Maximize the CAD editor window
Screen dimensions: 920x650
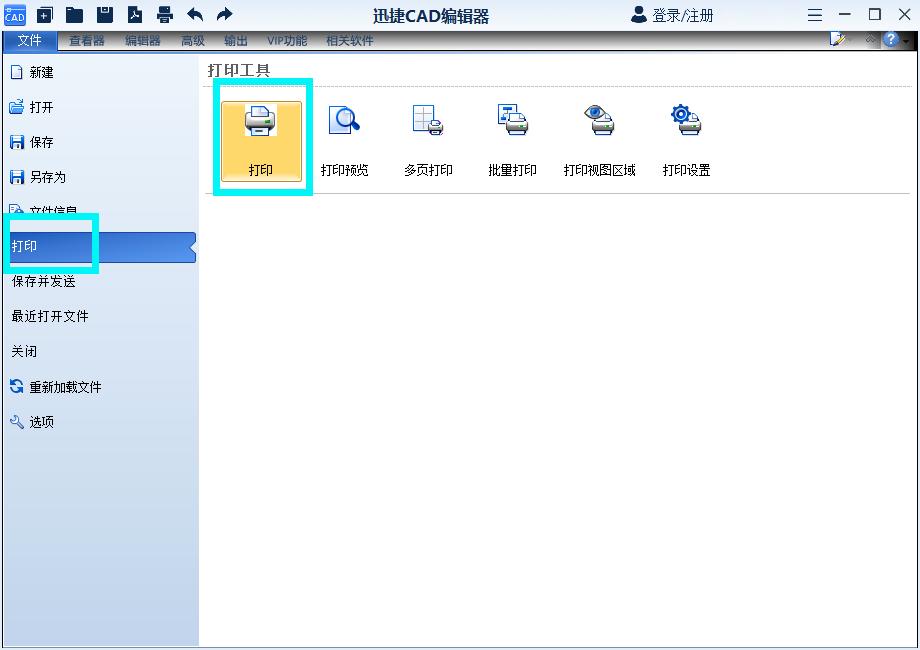874,15
